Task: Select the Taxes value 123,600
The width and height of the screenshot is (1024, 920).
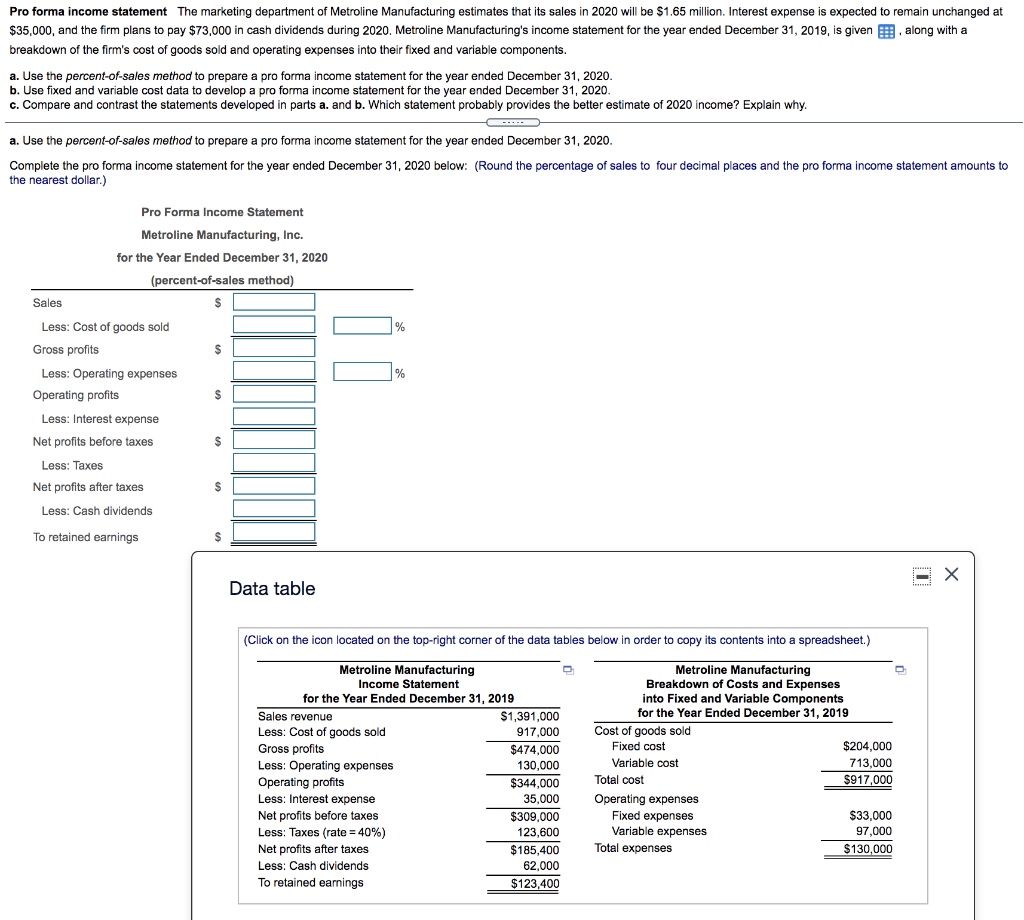Action: point(537,833)
